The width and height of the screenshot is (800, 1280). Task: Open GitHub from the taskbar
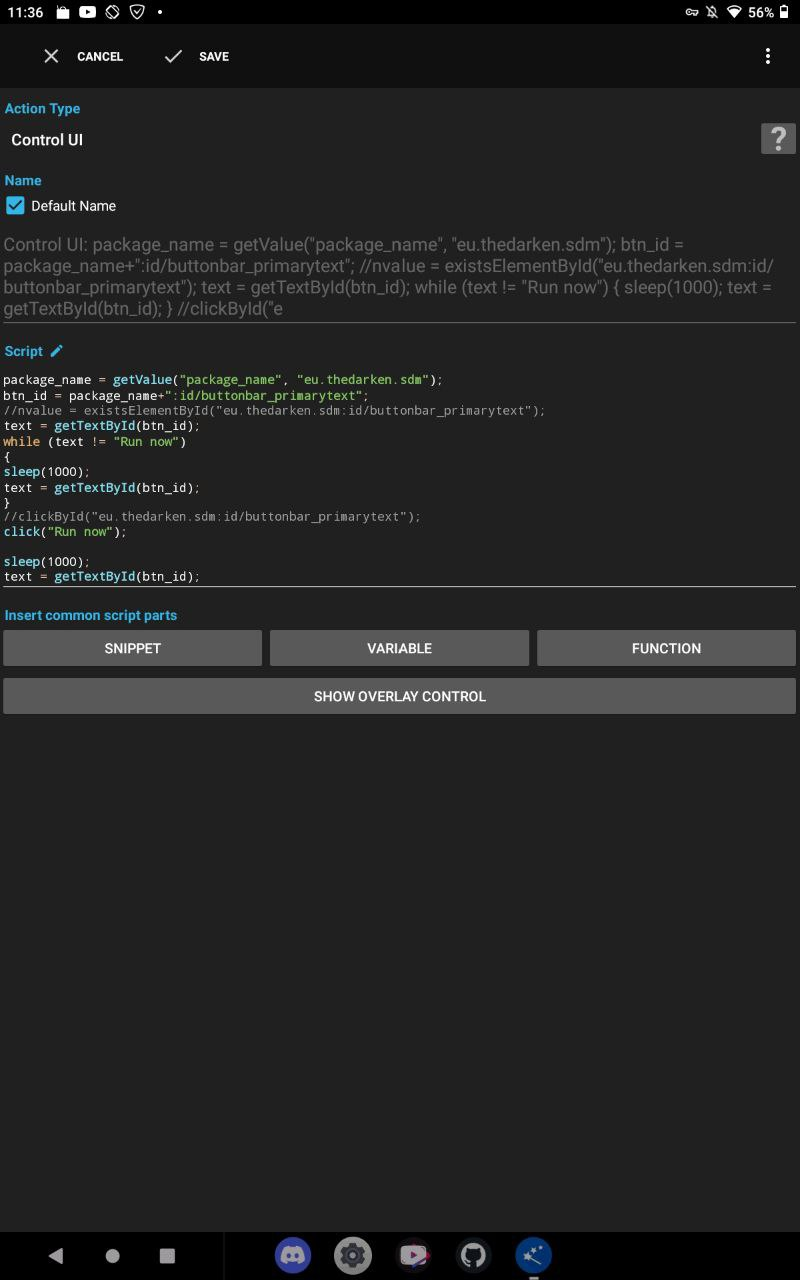pyautogui.click(x=473, y=1255)
